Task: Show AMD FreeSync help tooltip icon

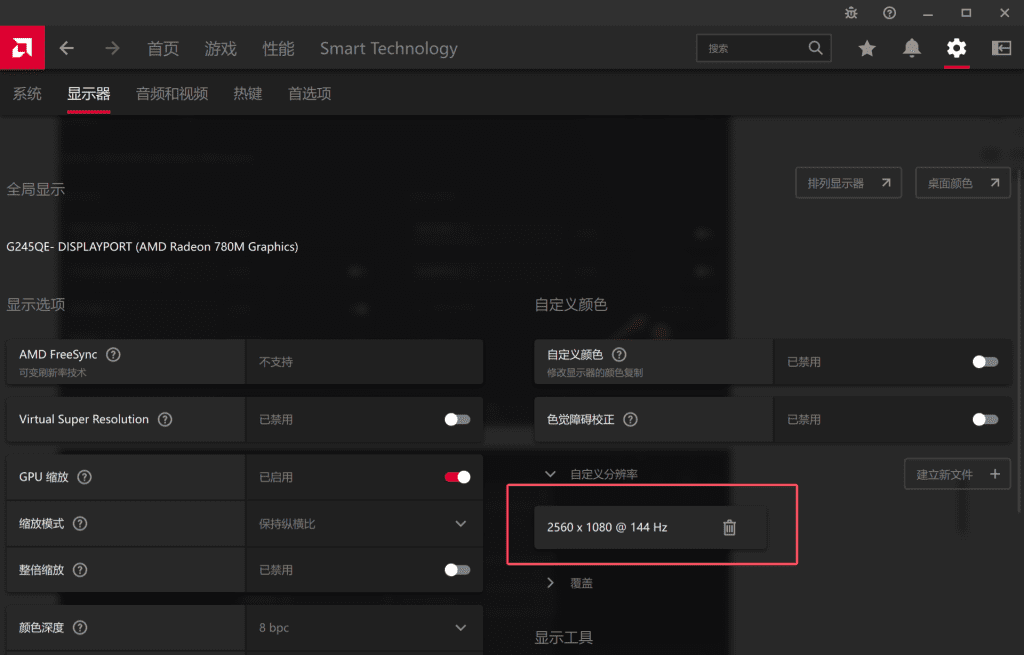Action: [113, 355]
